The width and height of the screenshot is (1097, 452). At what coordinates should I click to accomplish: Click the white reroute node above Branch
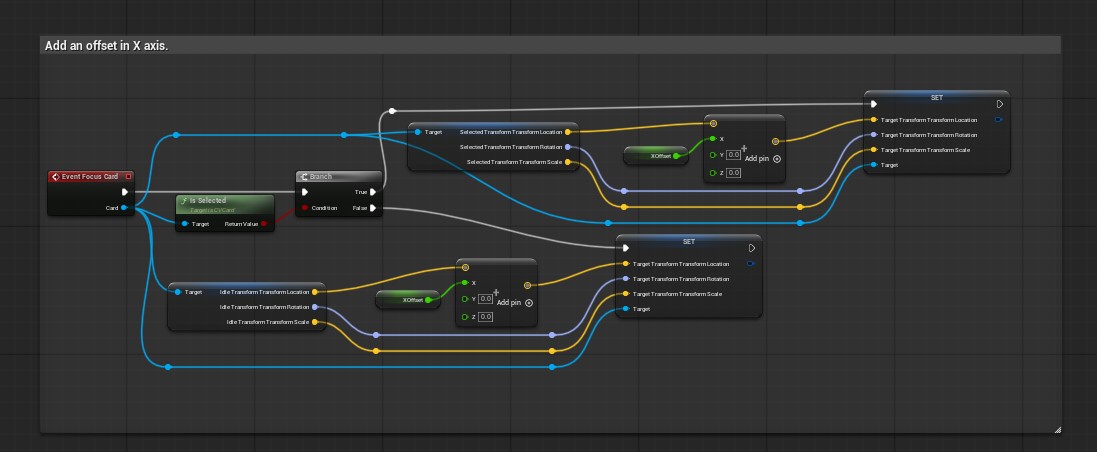point(392,111)
